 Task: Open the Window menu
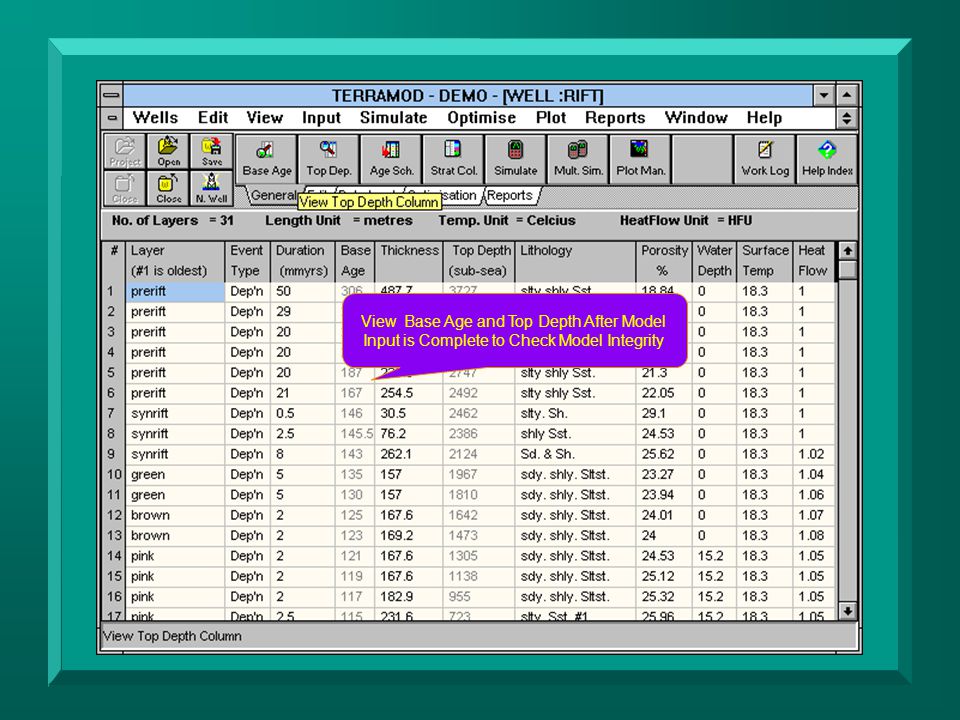(x=696, y=118)
